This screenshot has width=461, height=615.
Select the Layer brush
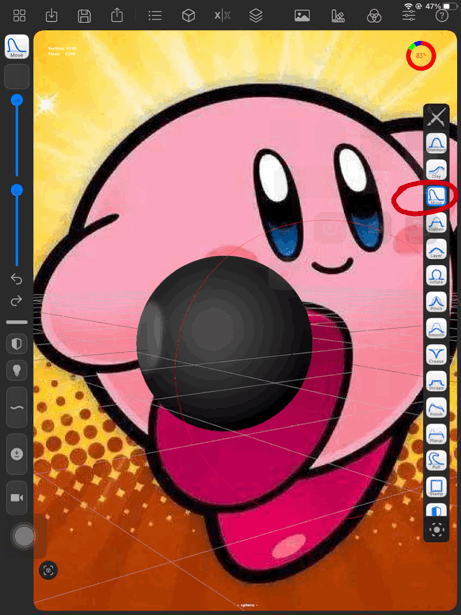[x=436, y=249]
